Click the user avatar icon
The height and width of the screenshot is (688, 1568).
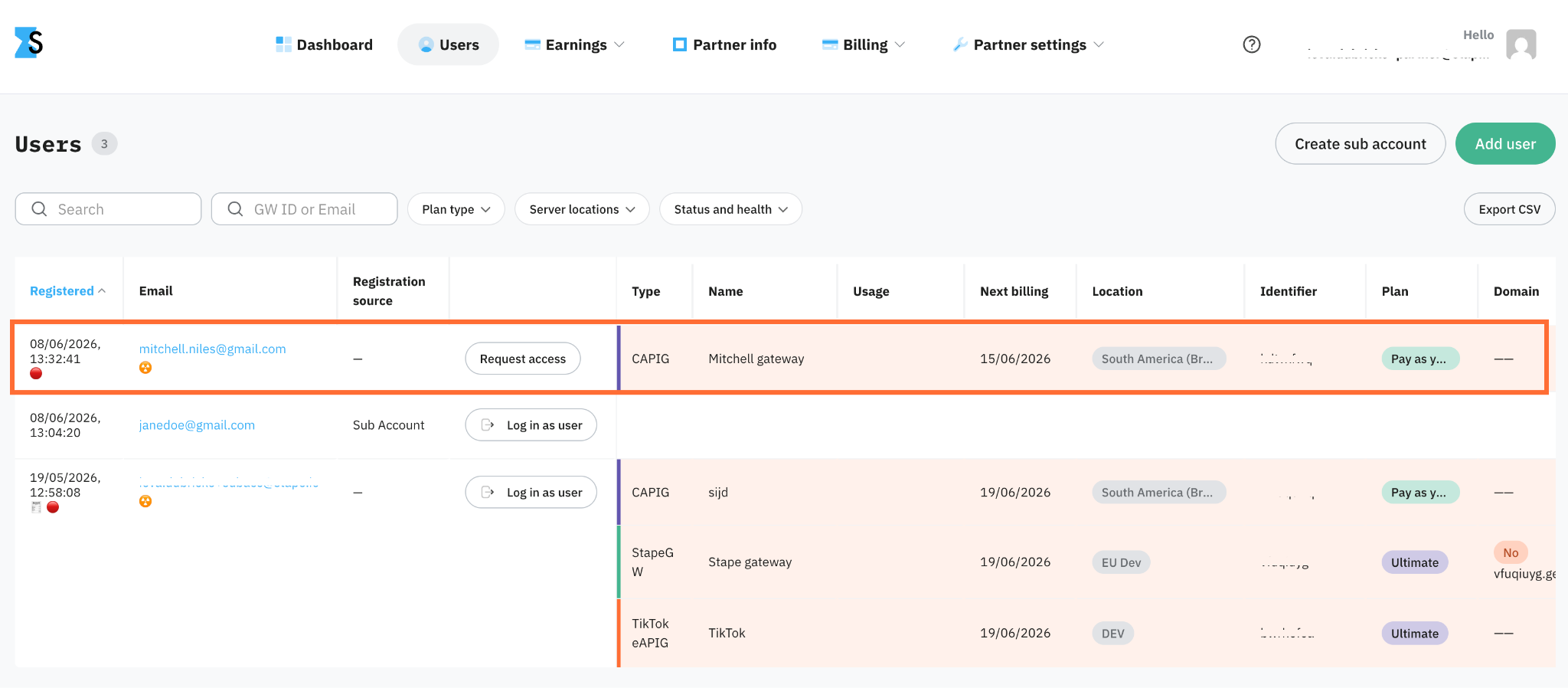1521,44
